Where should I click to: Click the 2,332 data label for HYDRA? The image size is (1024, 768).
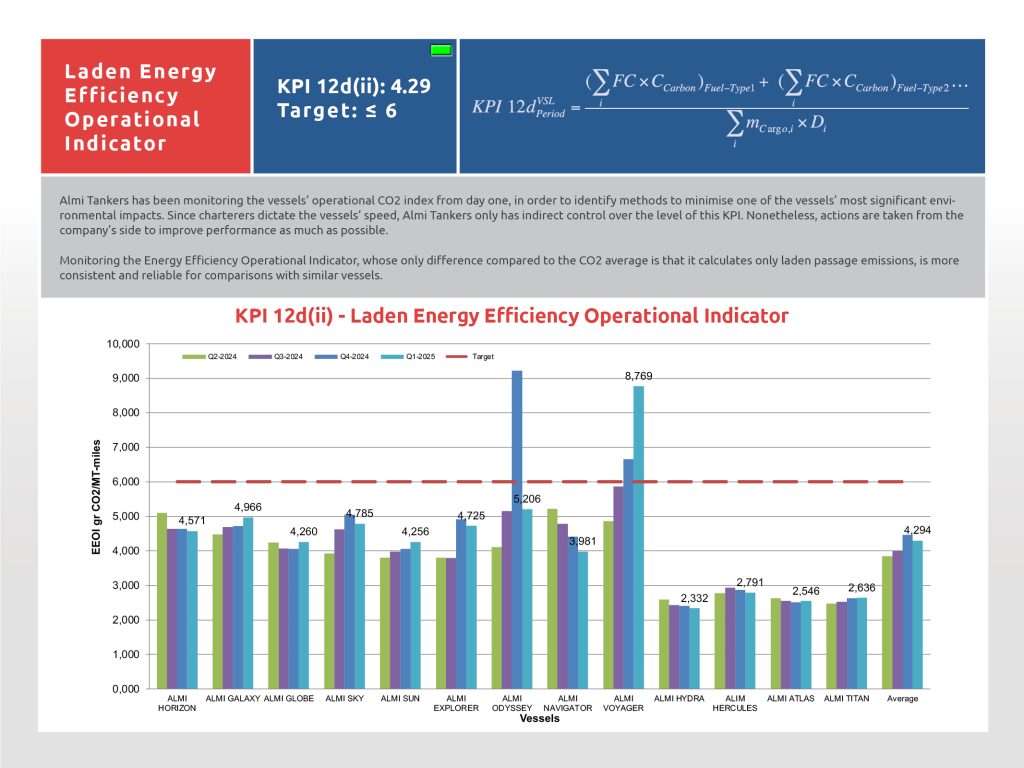(x=694, y=598)
